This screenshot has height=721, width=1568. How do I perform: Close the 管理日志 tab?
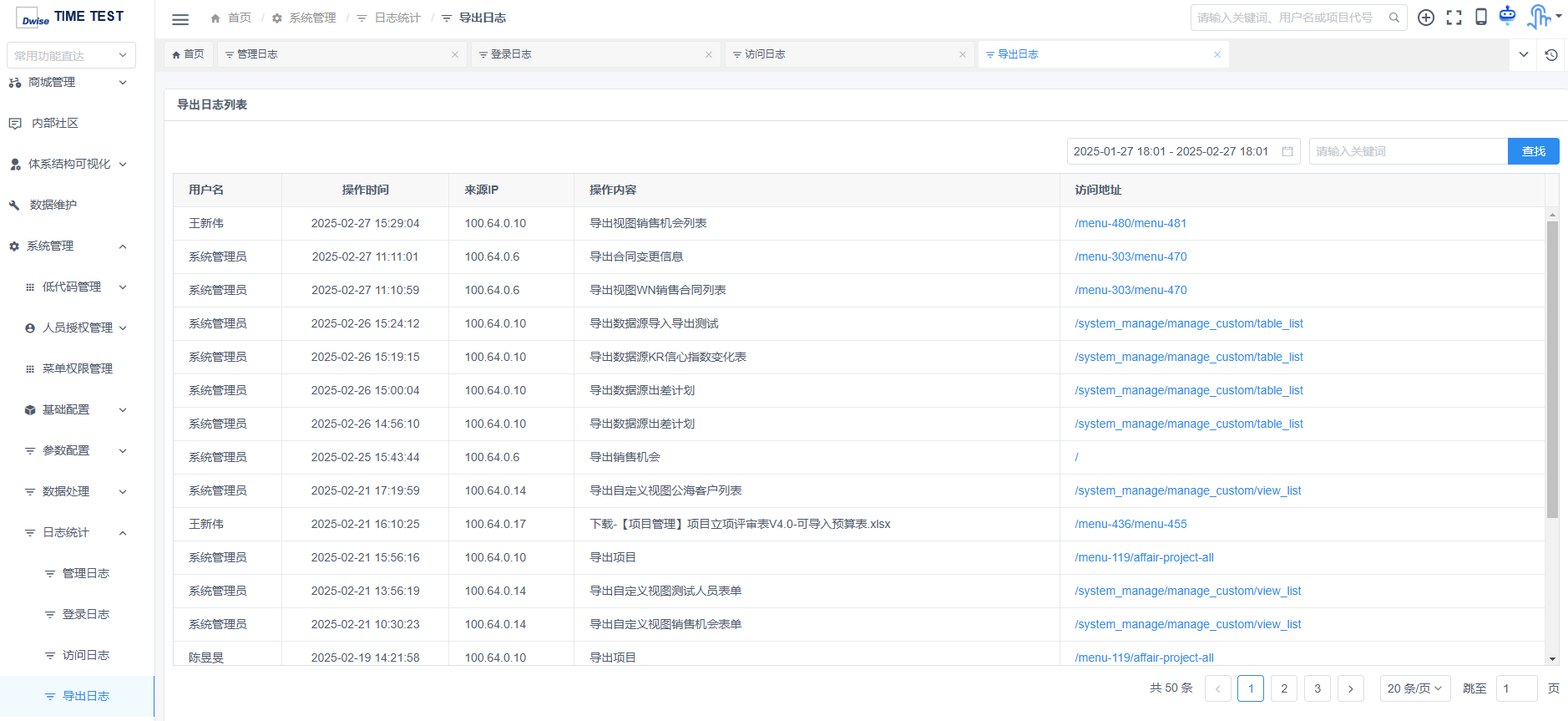click(x=455, y=54)
